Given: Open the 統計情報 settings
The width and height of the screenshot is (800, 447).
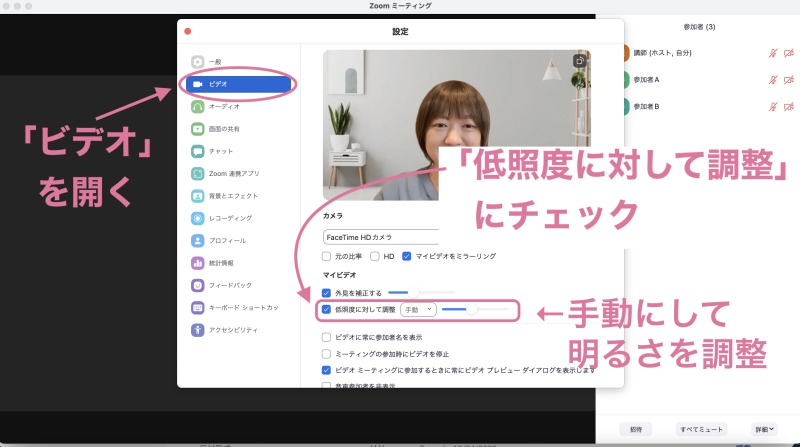Looking at the screenshot, I should [x=213, y=263].
